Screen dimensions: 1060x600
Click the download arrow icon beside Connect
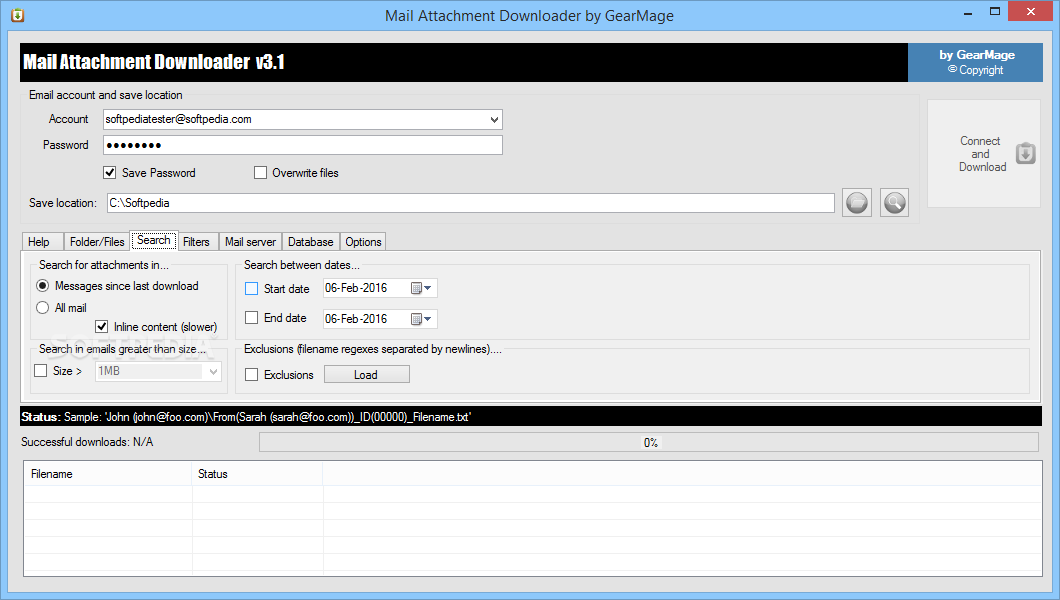coord(1026,153)
